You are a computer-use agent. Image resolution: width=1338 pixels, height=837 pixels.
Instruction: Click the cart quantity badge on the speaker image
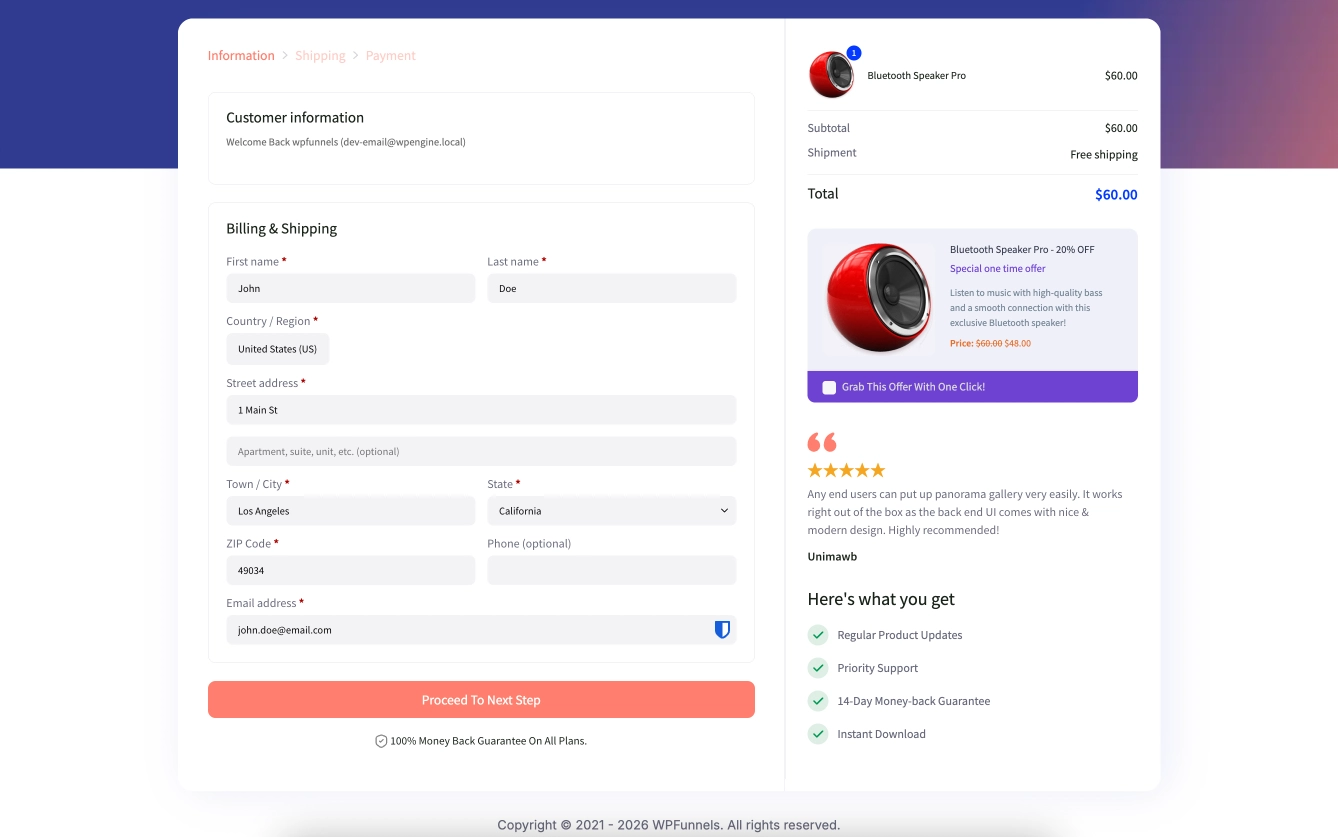coord(853,52)
